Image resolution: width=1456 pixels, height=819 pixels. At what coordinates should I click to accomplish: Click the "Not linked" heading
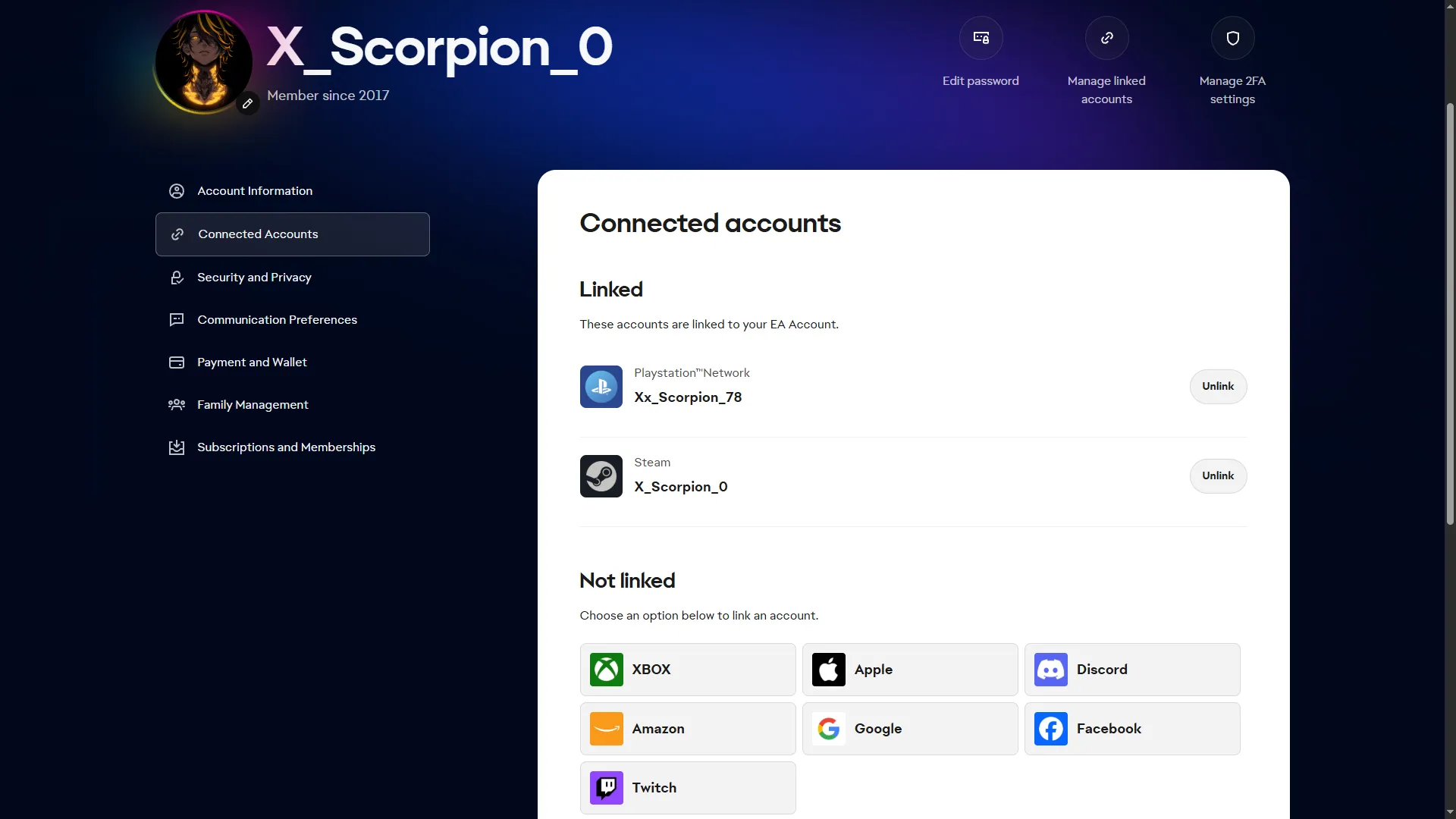pyautogui.click(x=627, y=581)
